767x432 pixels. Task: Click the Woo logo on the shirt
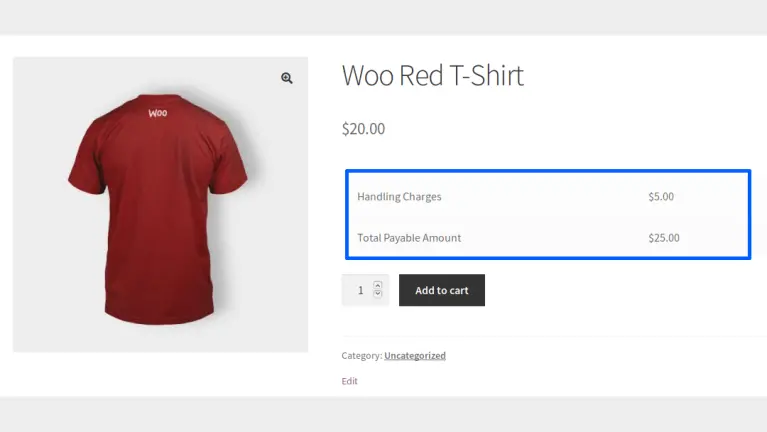coord(158,113)
